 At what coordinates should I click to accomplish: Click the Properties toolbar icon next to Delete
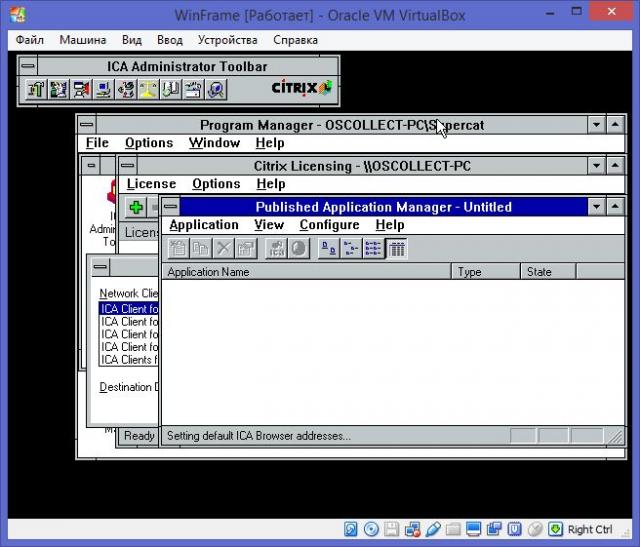[x=246, y=248]
